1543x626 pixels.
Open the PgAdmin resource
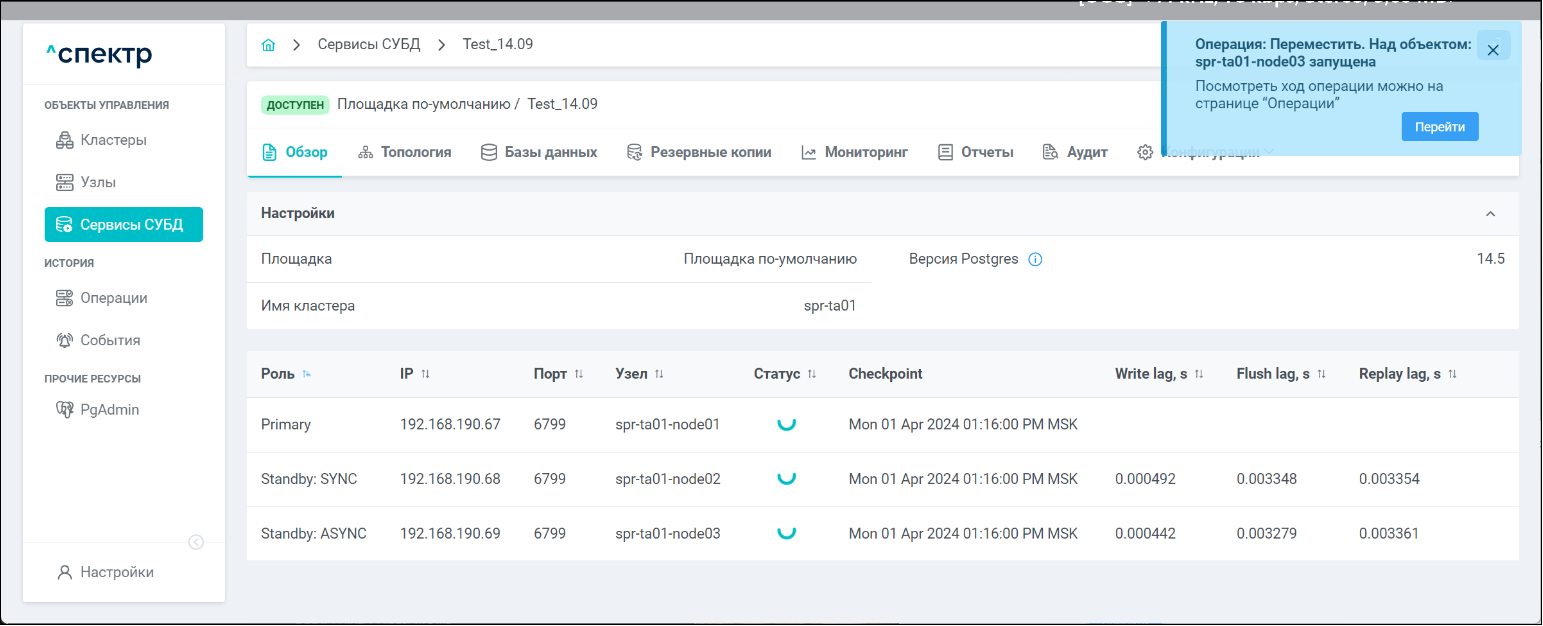109,409
